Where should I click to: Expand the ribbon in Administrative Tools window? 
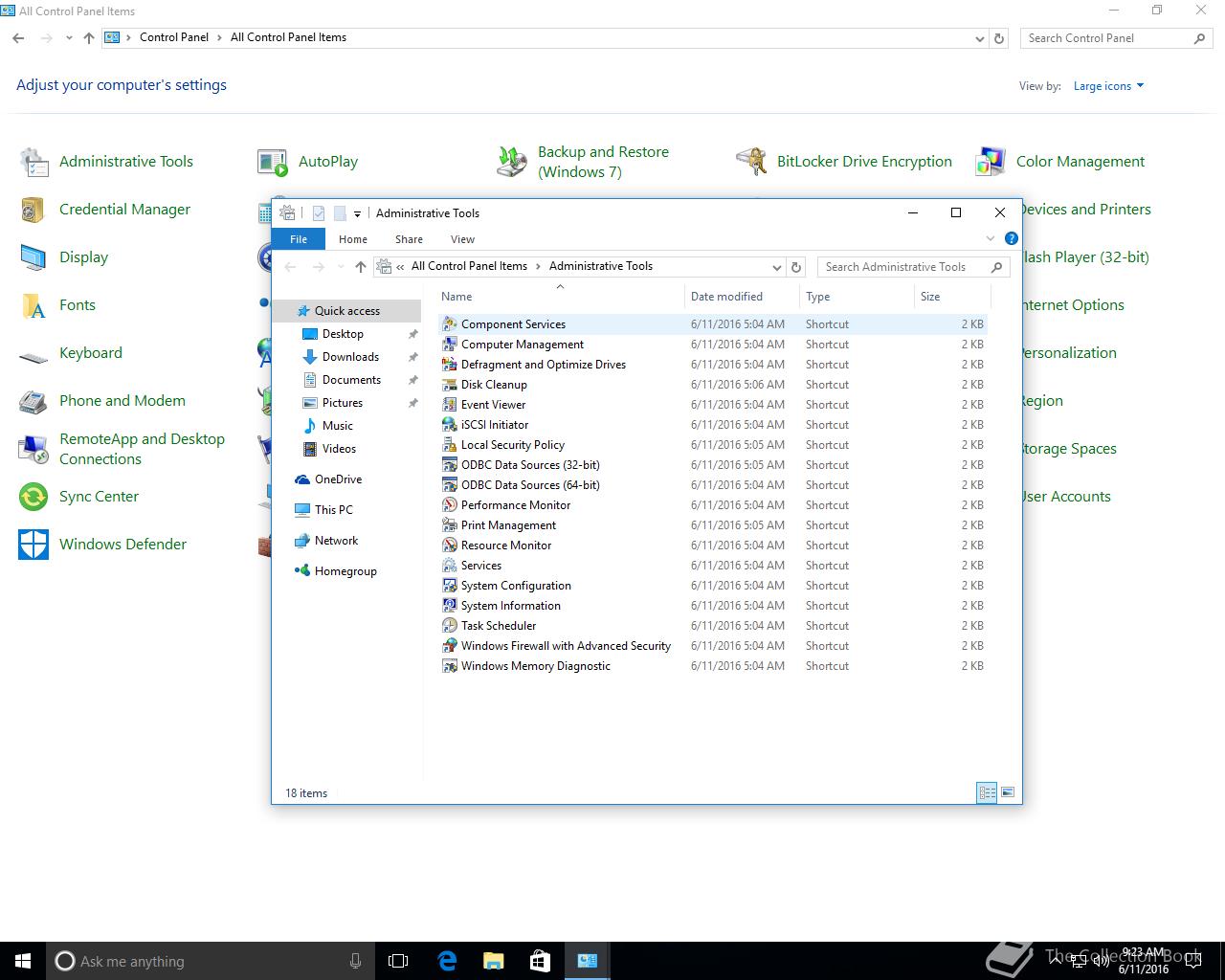tap(991, 238)
